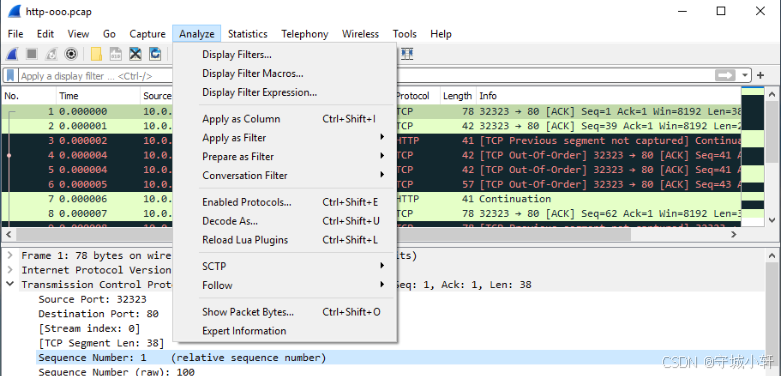Click the Stop capture square icon

[x=31, y=54]
